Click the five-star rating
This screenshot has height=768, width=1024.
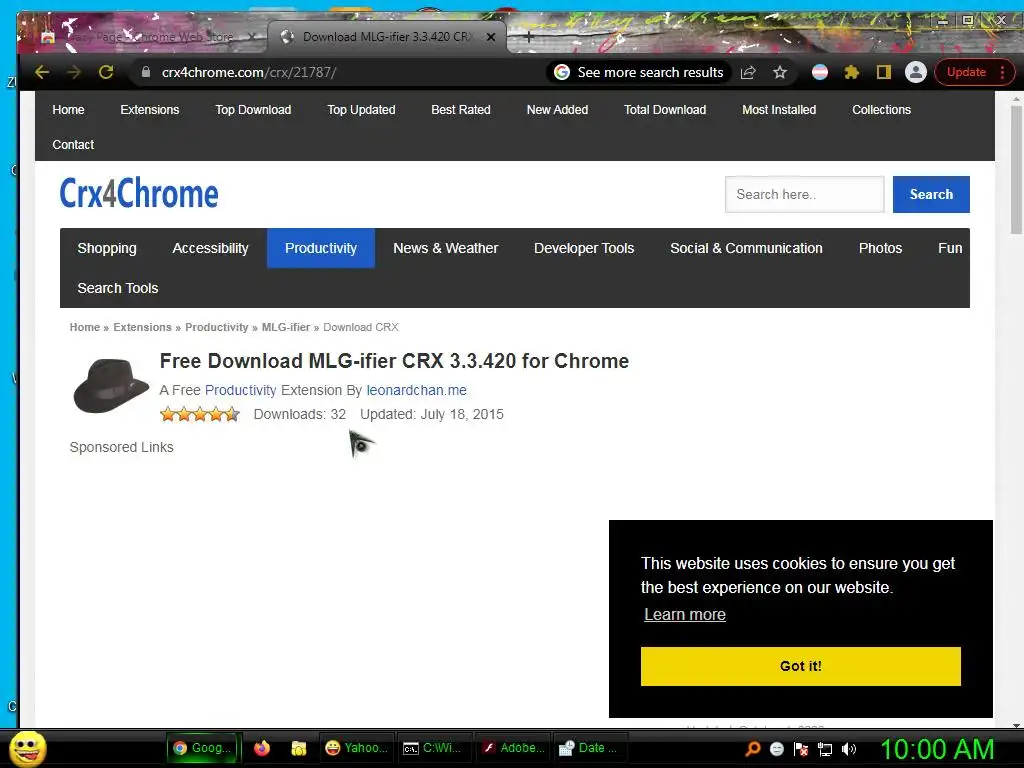tap(200, 414)
